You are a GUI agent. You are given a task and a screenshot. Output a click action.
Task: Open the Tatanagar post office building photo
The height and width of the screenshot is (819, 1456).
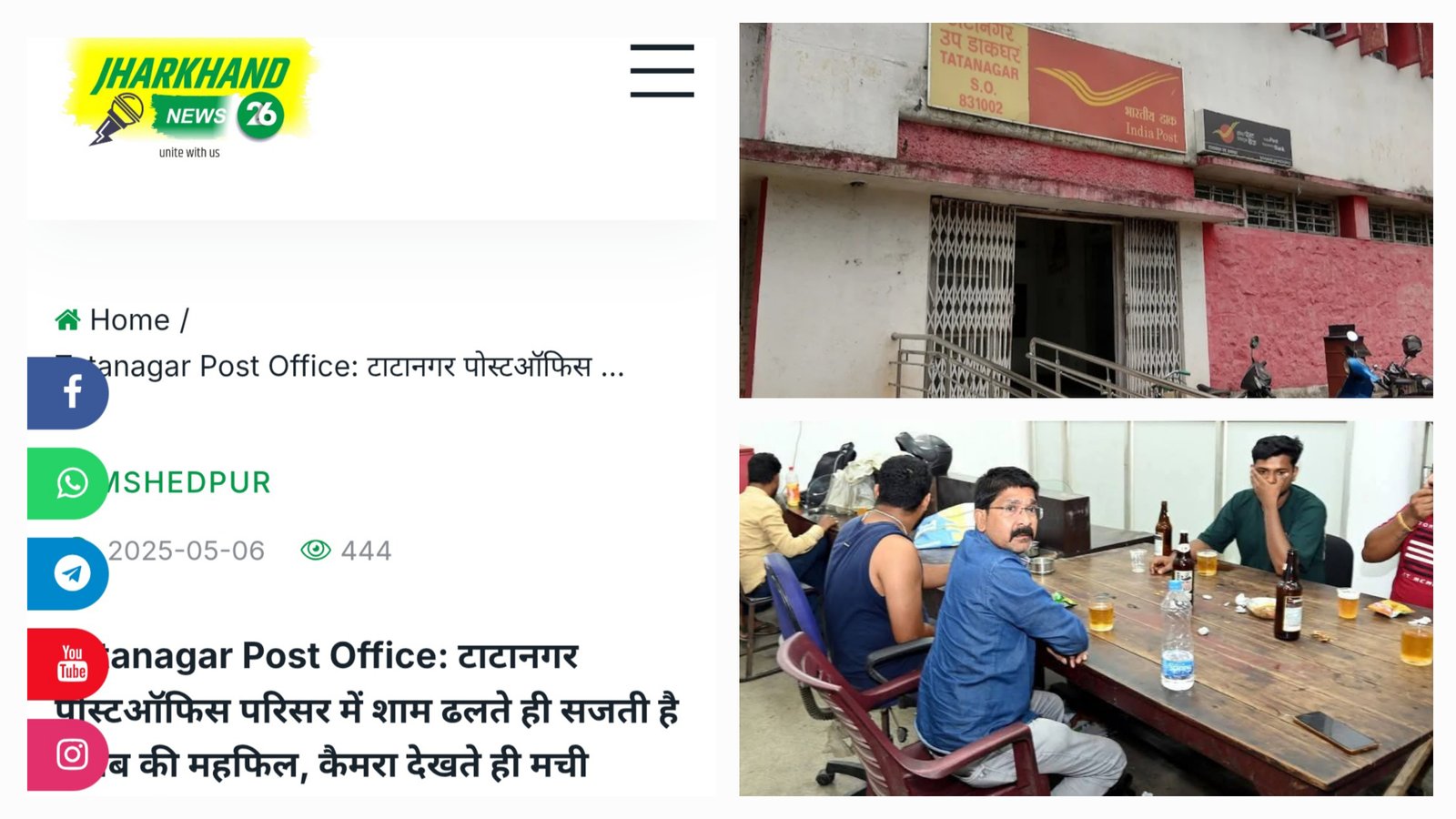tap(1086, 210)
